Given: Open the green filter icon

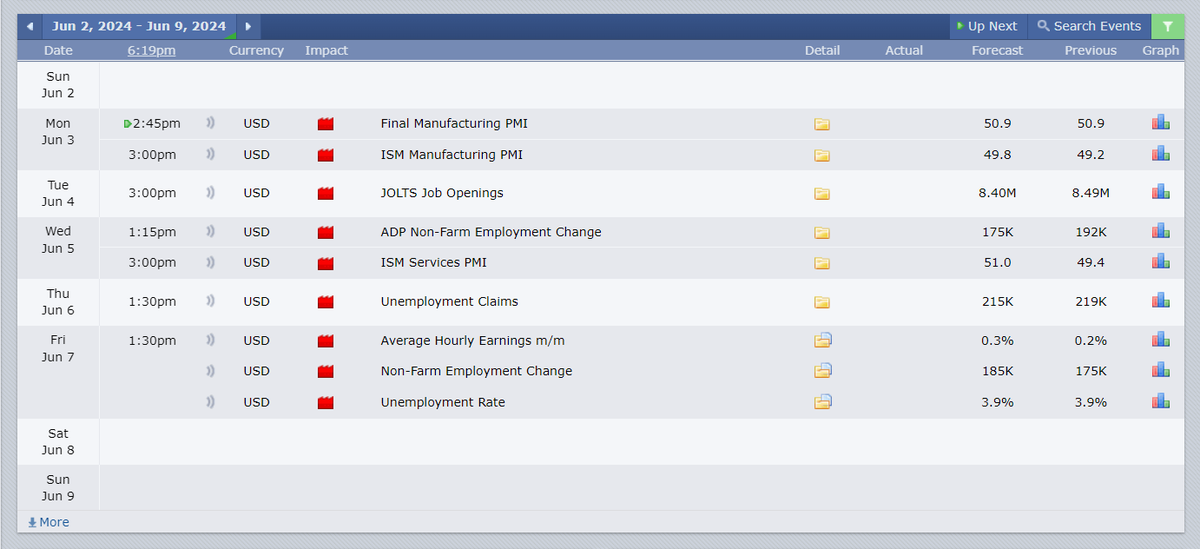Looking at the screenshot, I should [1167, 26].
